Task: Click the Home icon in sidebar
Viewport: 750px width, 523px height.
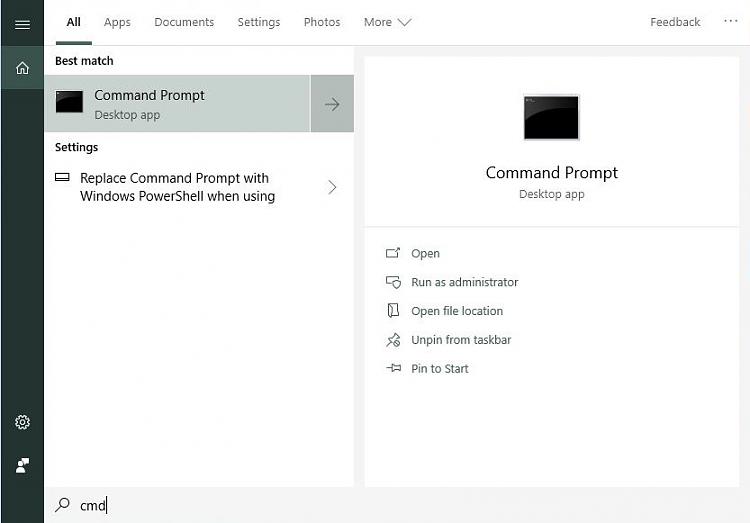Action: click(22, 68)
